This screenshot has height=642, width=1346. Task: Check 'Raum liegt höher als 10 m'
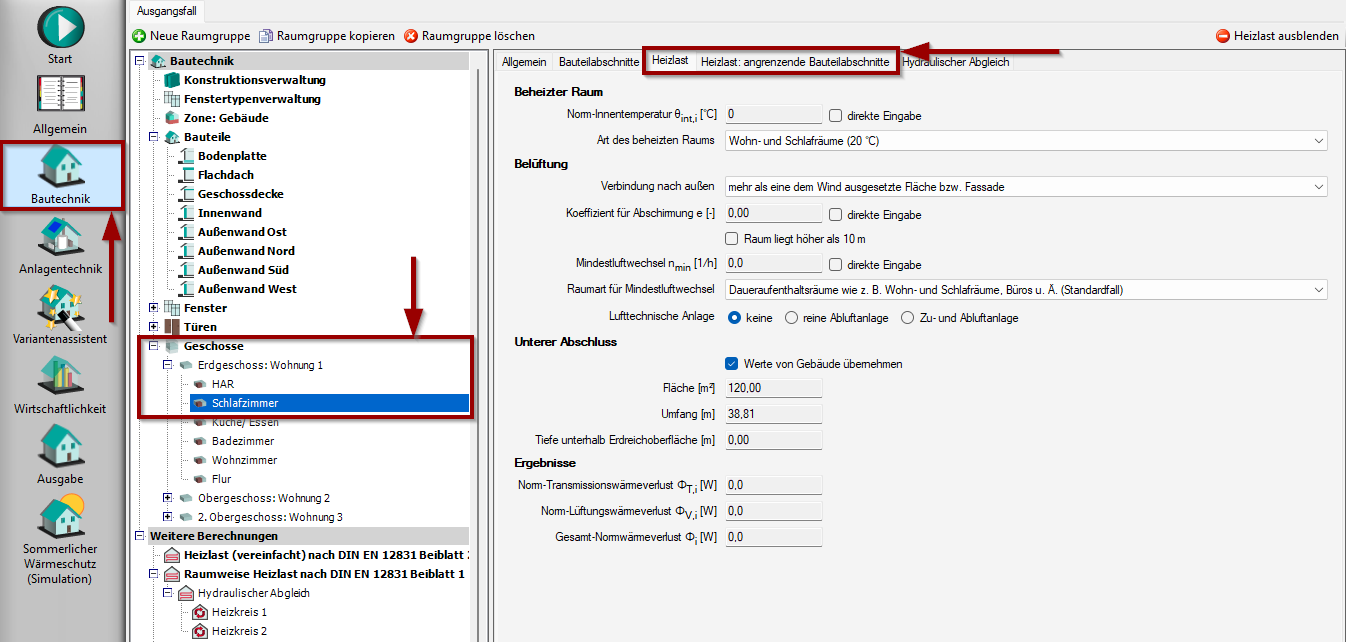click(732, 239)
